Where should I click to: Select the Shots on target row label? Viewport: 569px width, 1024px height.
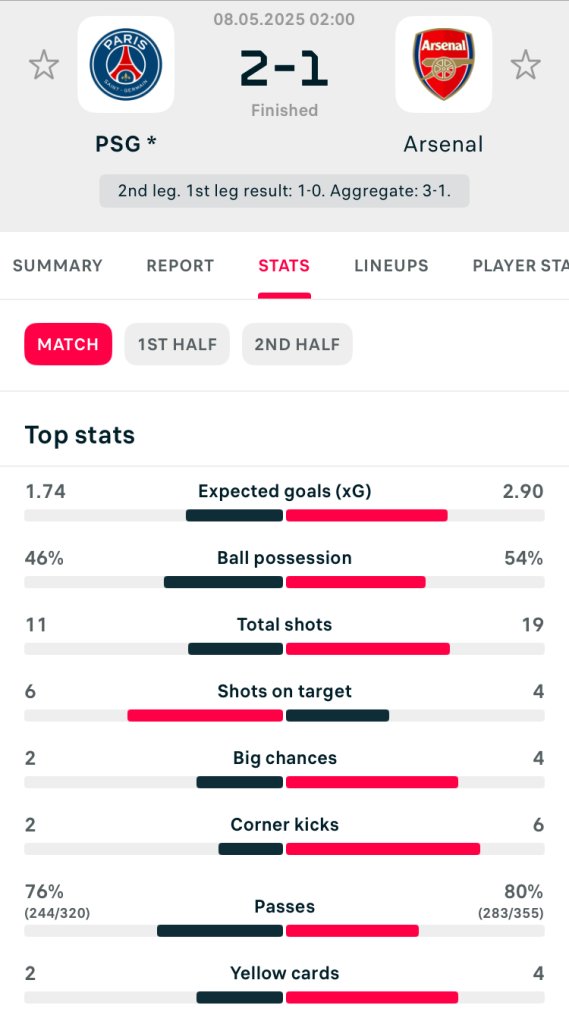(284, 691)
